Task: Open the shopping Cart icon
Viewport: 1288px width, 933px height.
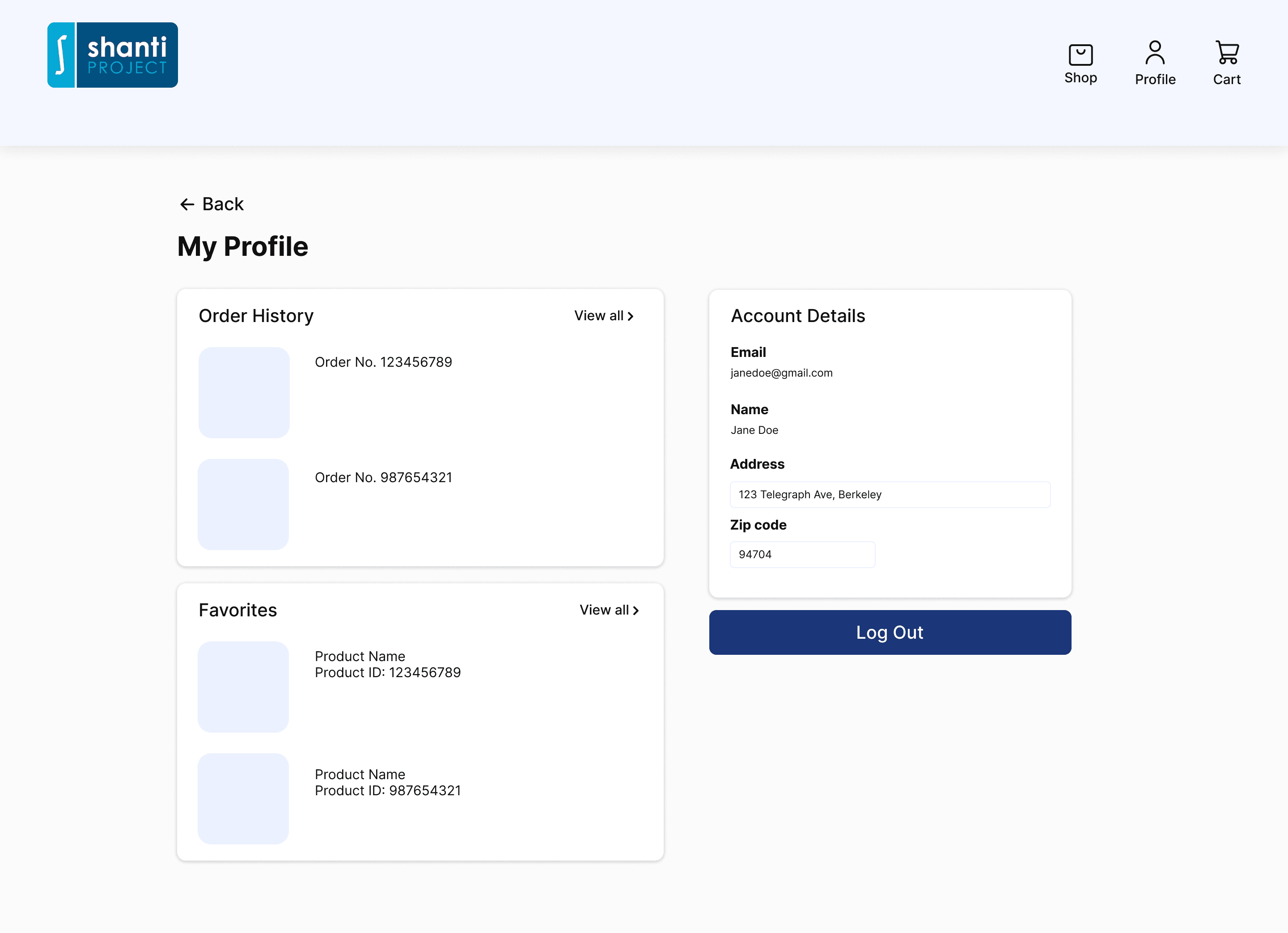Action: [1227, 53]
